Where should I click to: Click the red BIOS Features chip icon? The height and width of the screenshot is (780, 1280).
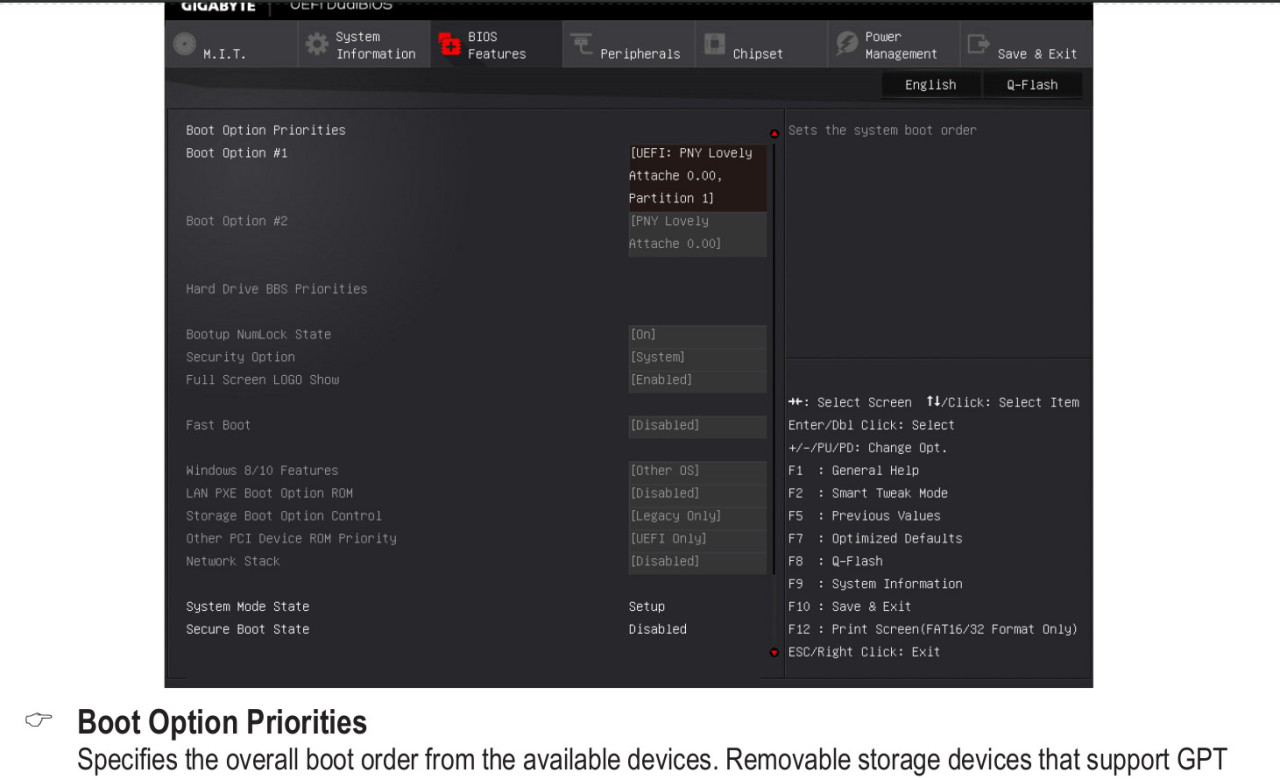[x=450, y=45]
